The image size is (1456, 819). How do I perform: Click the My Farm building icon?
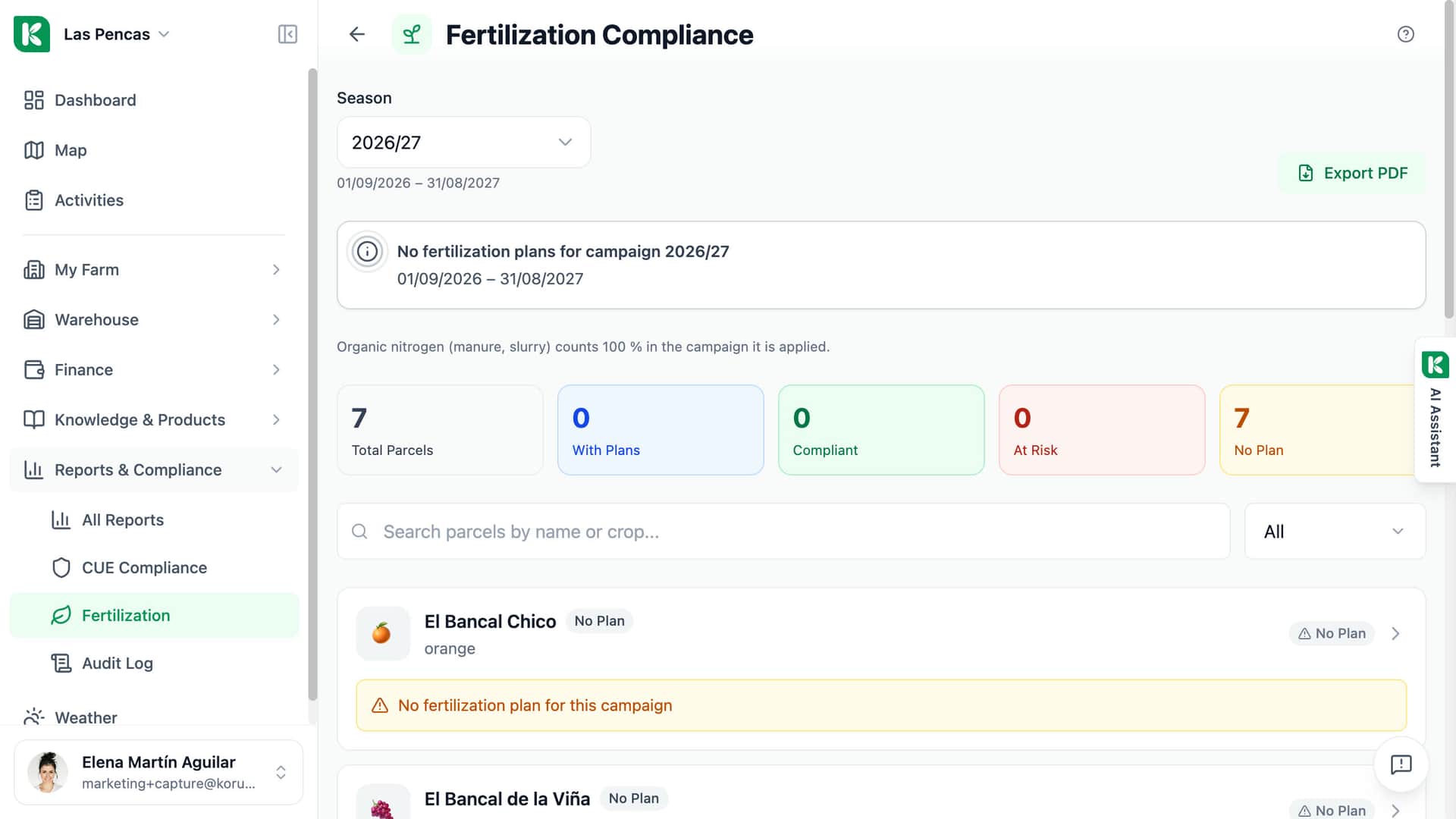(34, 270)
